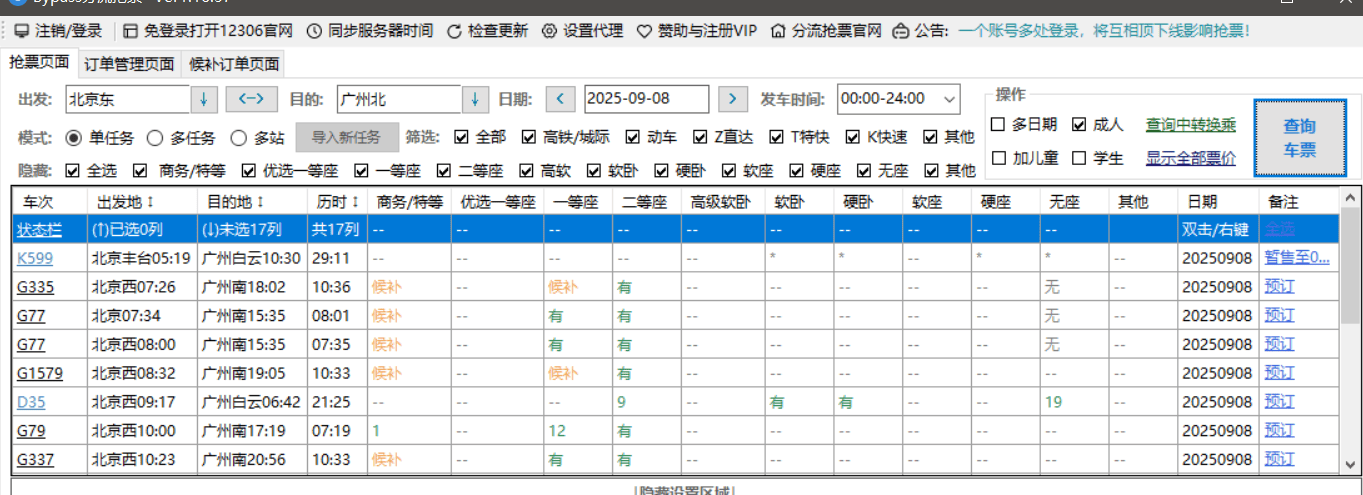Open 设置代理 gear item

[582, 31]
